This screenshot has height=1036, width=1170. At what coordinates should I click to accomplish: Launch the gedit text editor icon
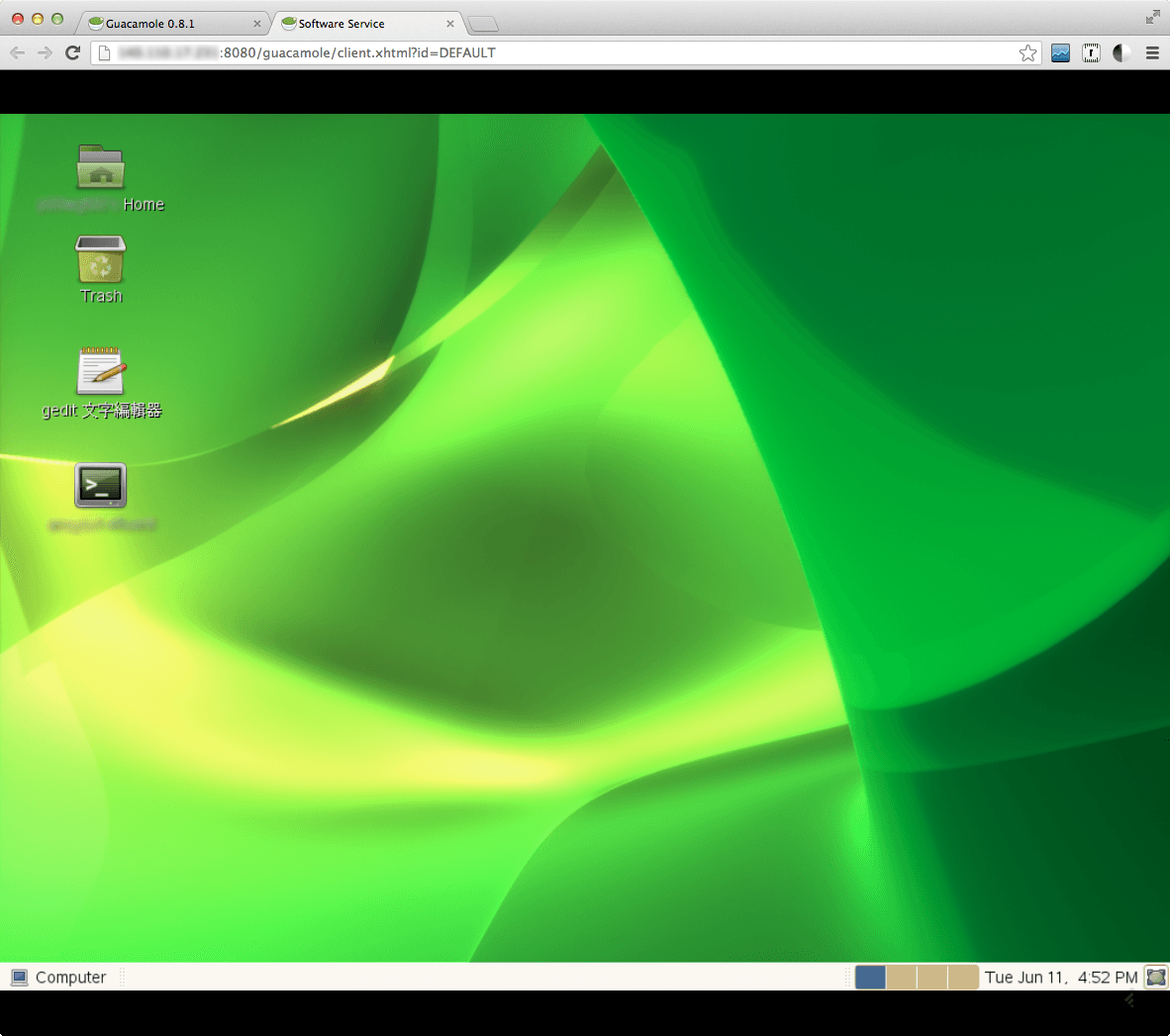click(101, 372)
